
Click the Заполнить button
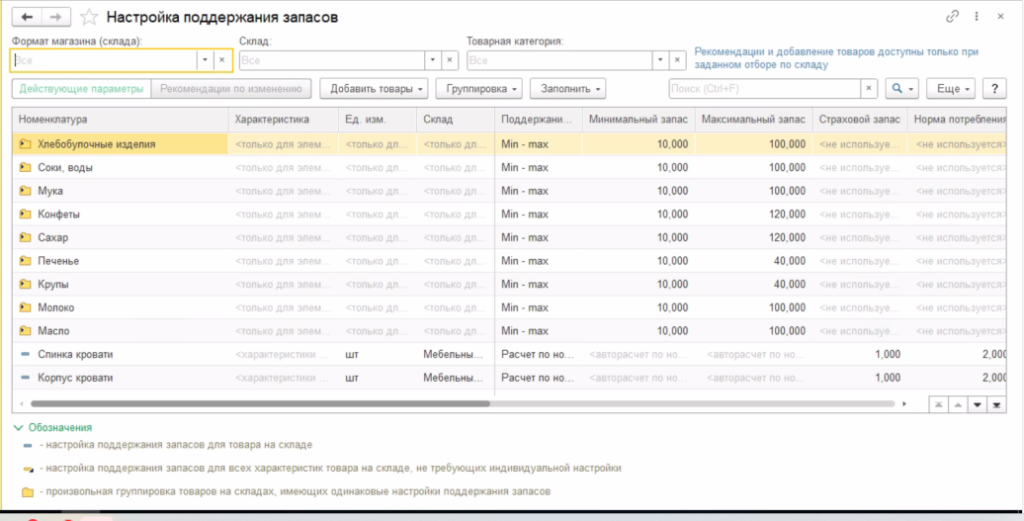568,89
